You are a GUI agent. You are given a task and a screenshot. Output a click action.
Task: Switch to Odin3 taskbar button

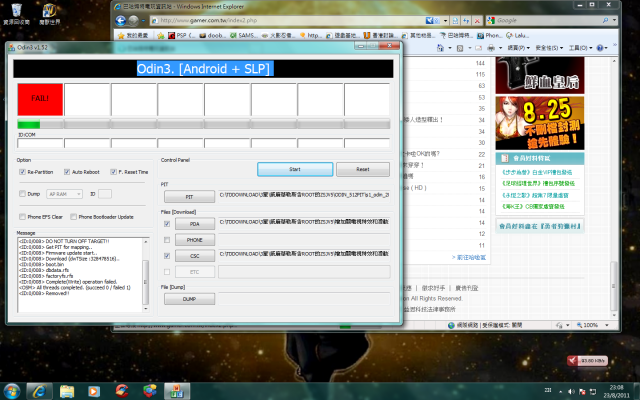[177, 391]
